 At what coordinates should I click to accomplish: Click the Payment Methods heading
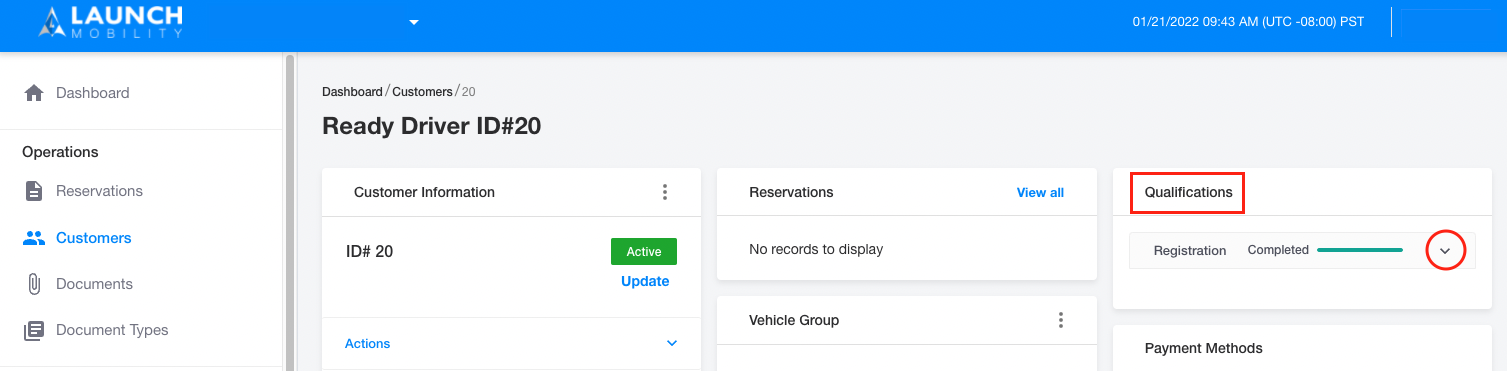(x=1204, y=348)
